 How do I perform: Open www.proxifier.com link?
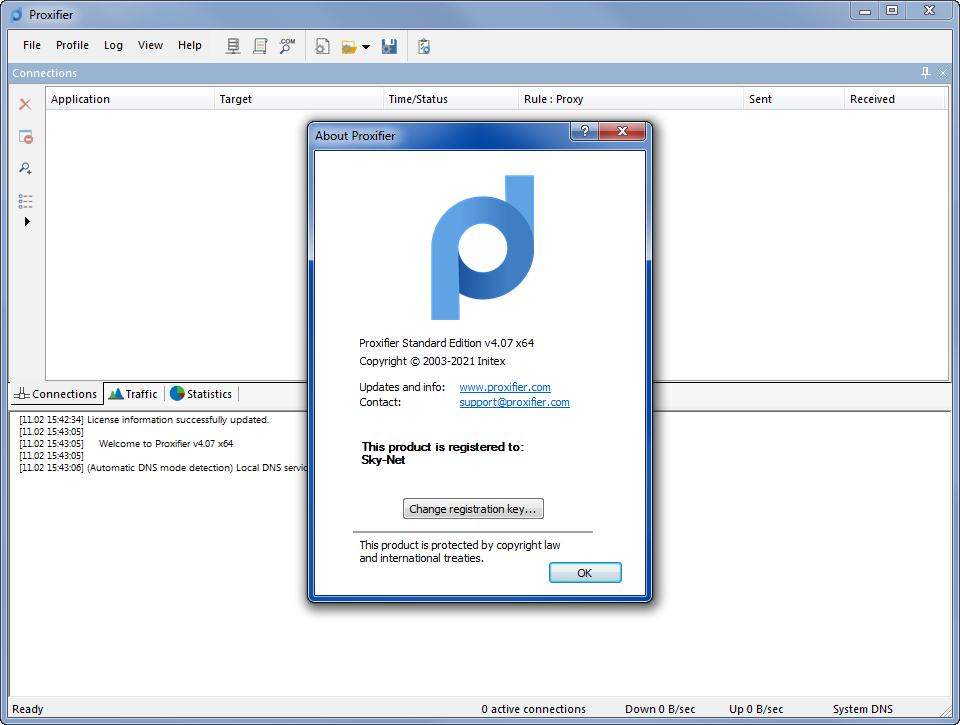coord(504,387)
